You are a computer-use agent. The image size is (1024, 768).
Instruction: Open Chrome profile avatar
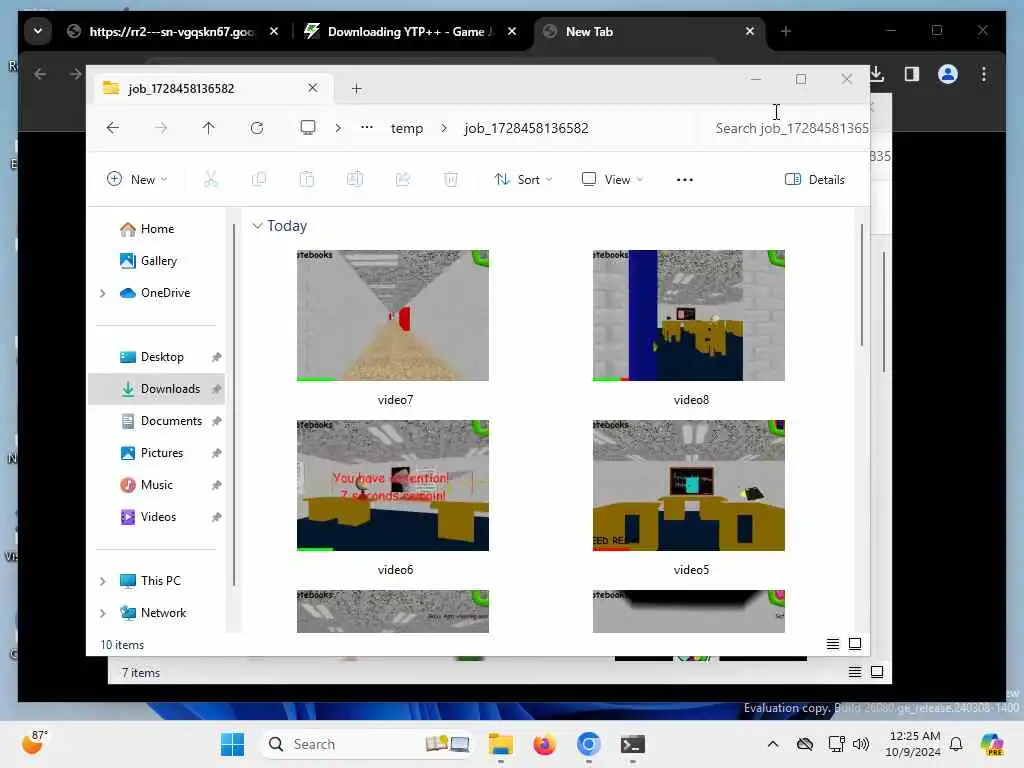[948, 74]
